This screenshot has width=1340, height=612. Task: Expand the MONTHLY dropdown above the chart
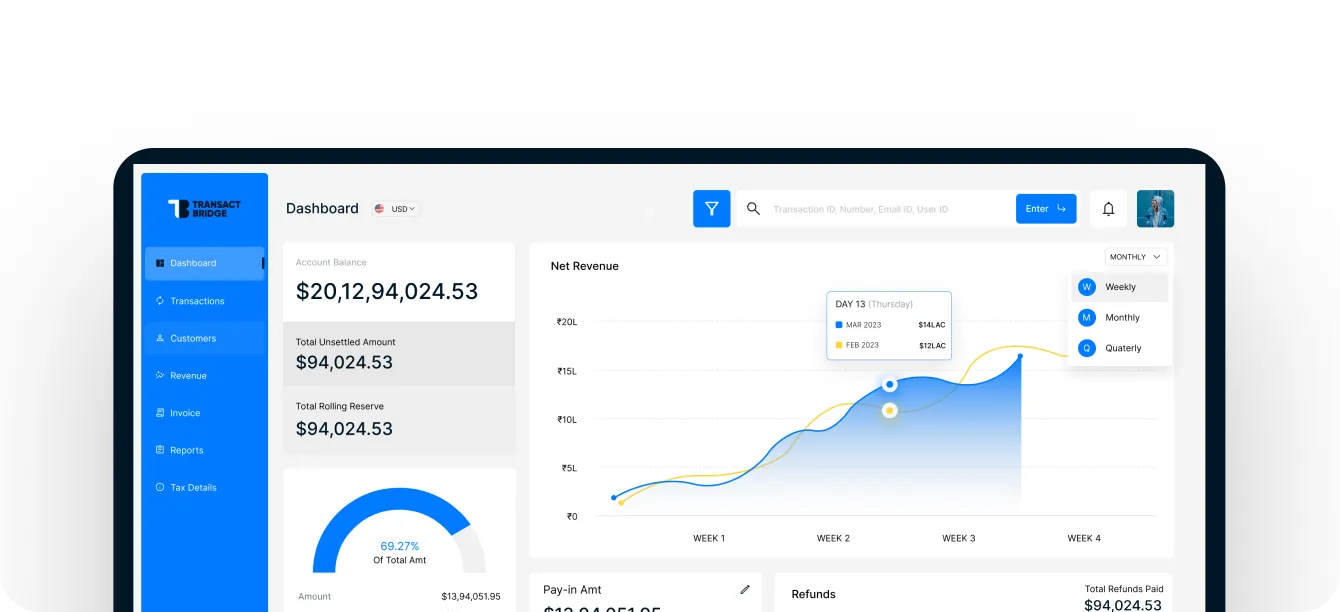point(1135,256)
